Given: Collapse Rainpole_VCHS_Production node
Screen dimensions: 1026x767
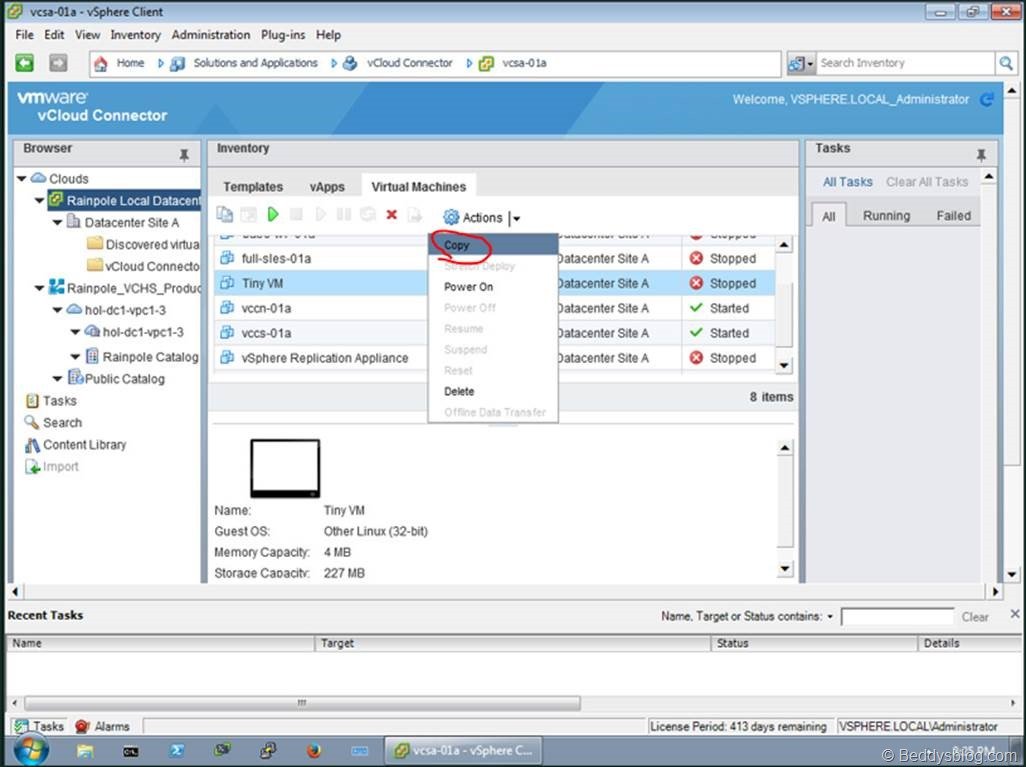Looking at the screenshot, I should pos(39,288).
